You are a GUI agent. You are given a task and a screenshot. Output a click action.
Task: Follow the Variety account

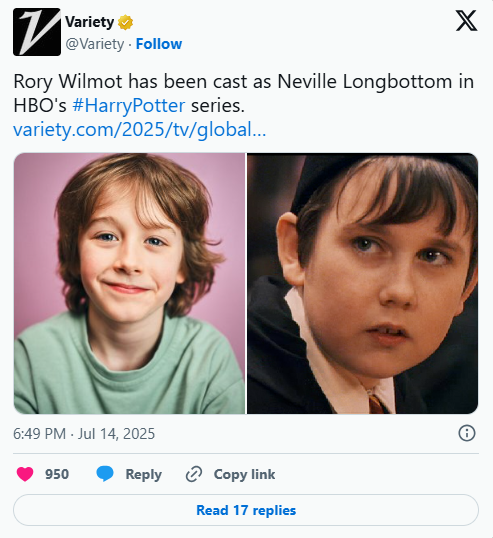159,44
